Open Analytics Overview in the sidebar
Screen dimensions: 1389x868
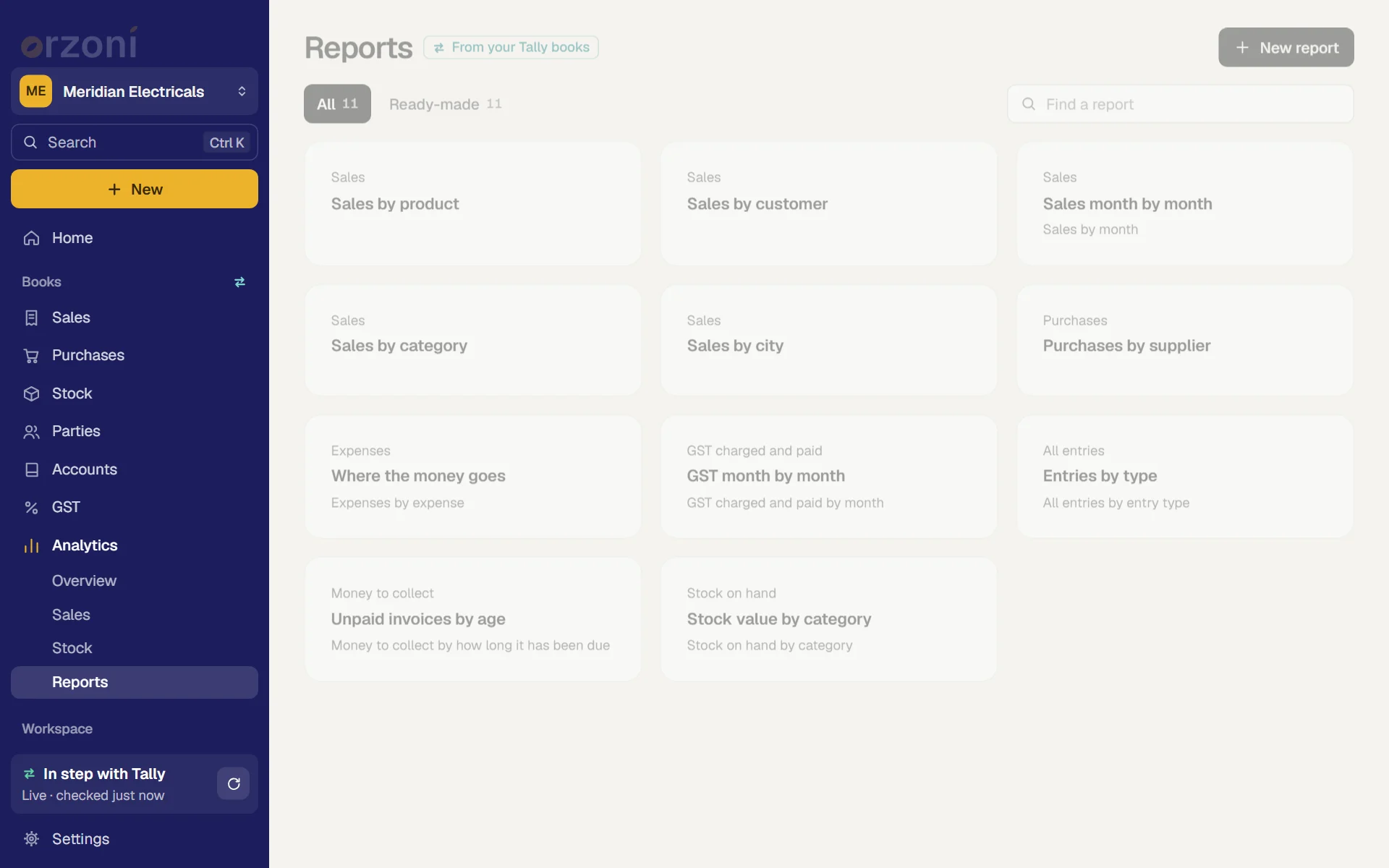click(84, 581)
